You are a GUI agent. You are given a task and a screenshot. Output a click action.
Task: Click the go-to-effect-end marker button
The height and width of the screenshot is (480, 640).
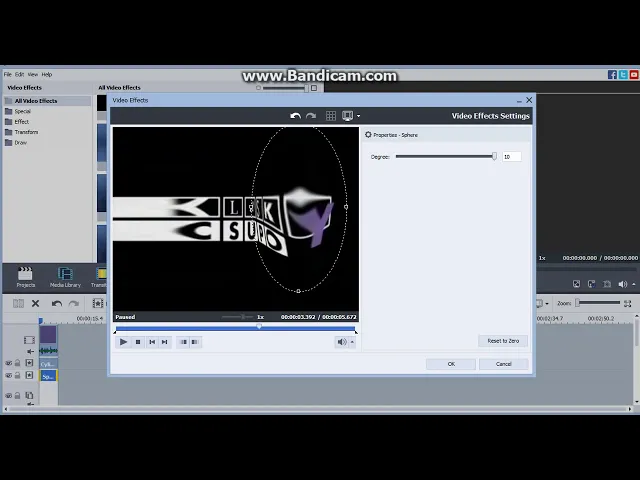(195, 342)
